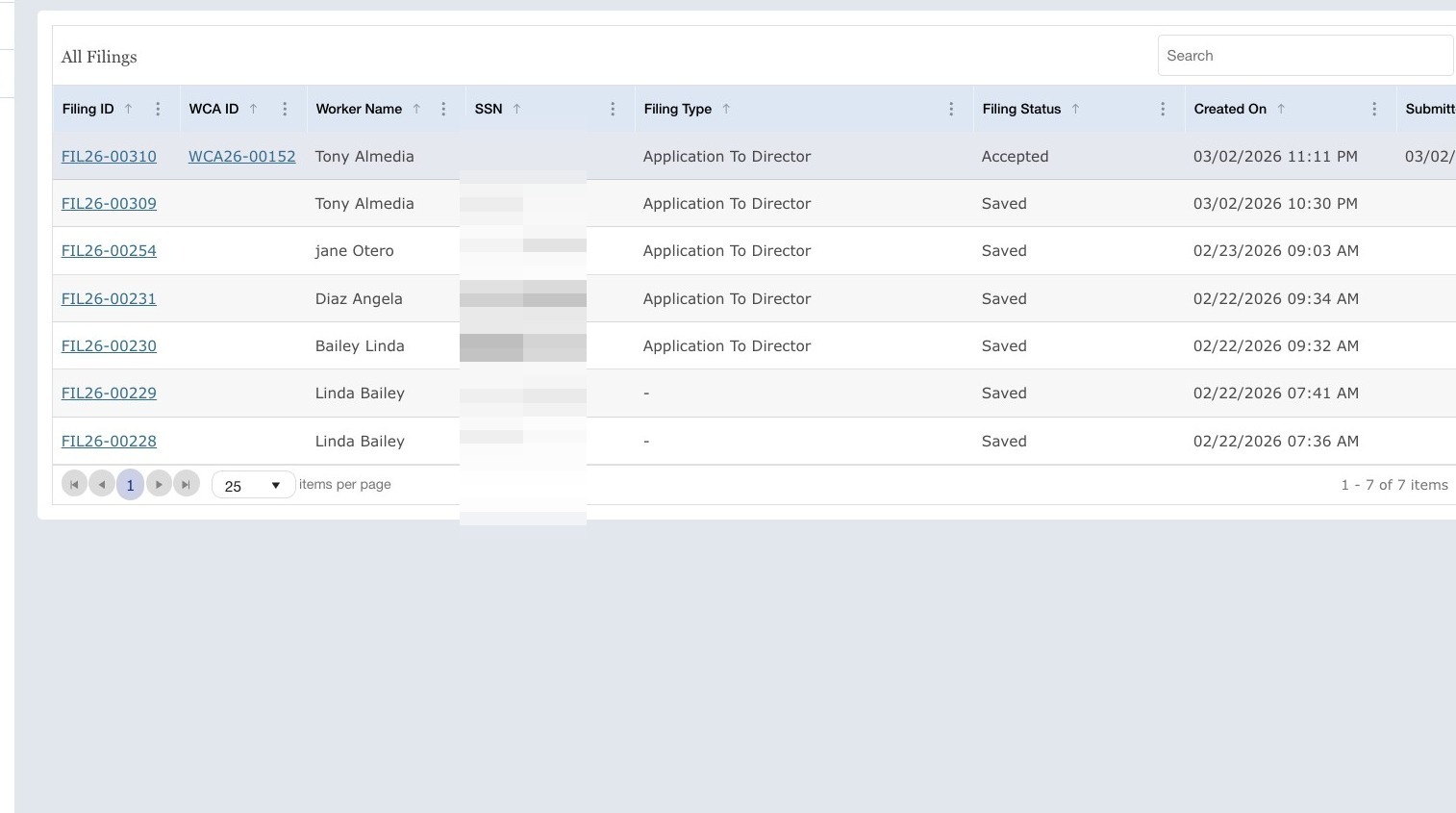Go to the first page
Image resolution: width=1456 pixels, height=813 pixels.
(74, 484)
